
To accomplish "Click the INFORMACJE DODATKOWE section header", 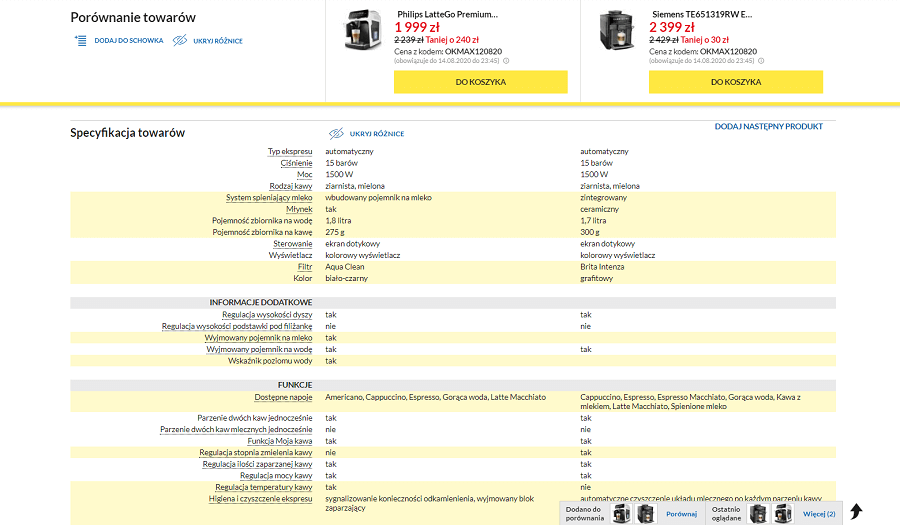I will 261,302.
